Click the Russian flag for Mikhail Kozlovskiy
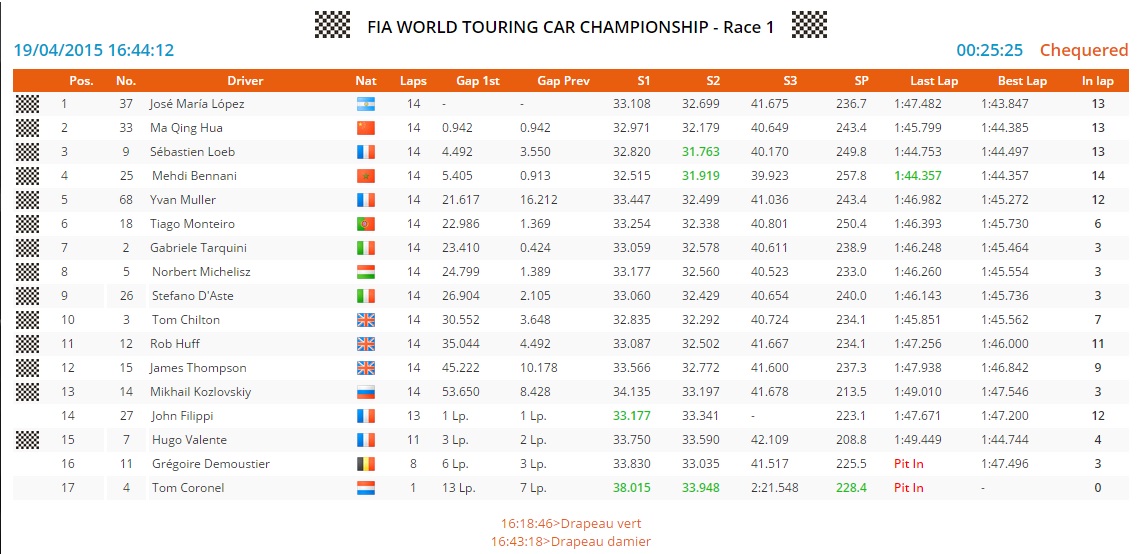1141x554 pixels. click(x=365, y=392)
